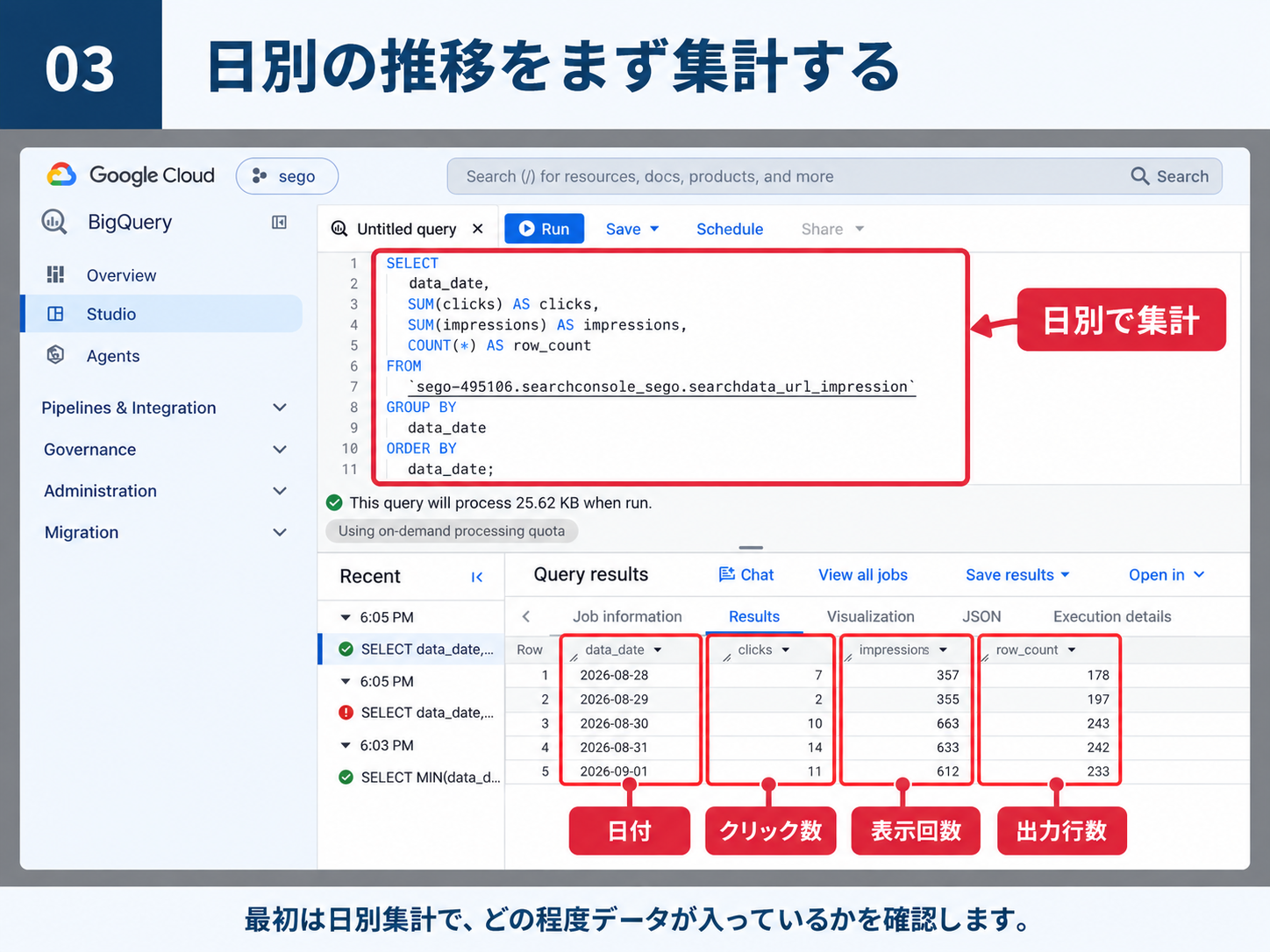Screen dimensions: 1270x952
Task: Expand the Administration section
Action: [x=164, y=491]
